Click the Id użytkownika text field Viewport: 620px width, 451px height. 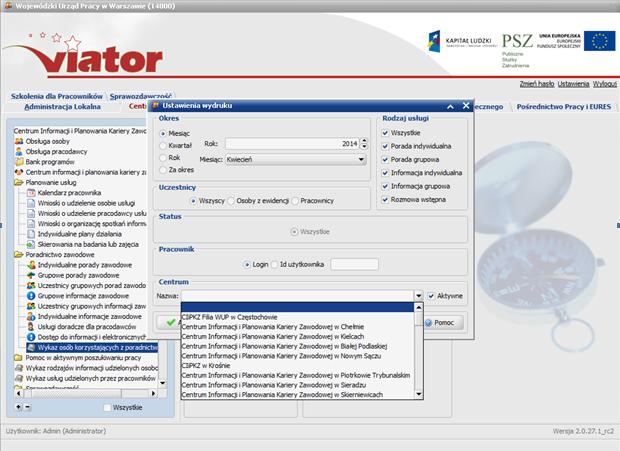click(354, 264)
